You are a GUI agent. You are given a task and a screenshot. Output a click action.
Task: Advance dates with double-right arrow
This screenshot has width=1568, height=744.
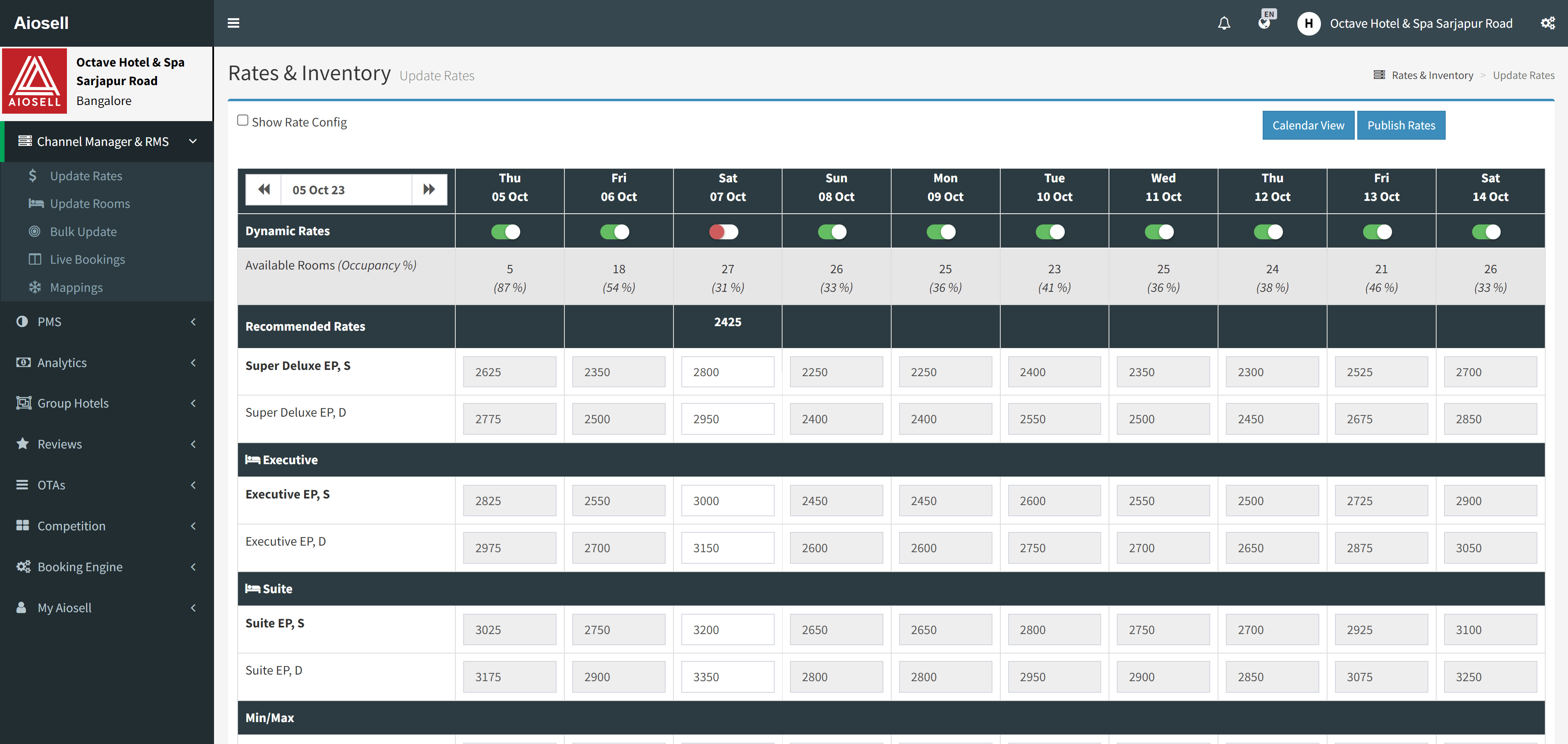tap(429, 189)
